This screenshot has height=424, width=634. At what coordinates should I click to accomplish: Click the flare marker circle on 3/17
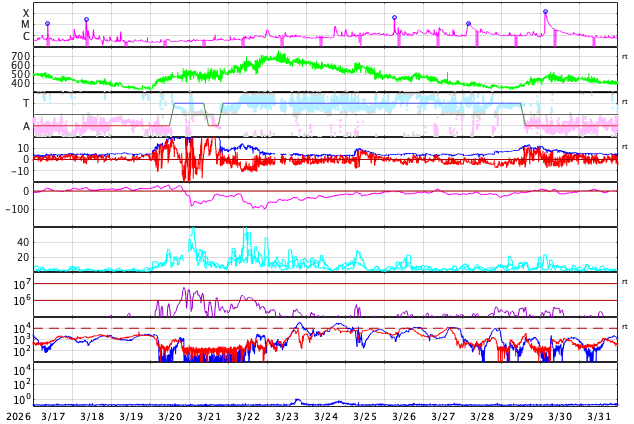click(x=47, y=23)
